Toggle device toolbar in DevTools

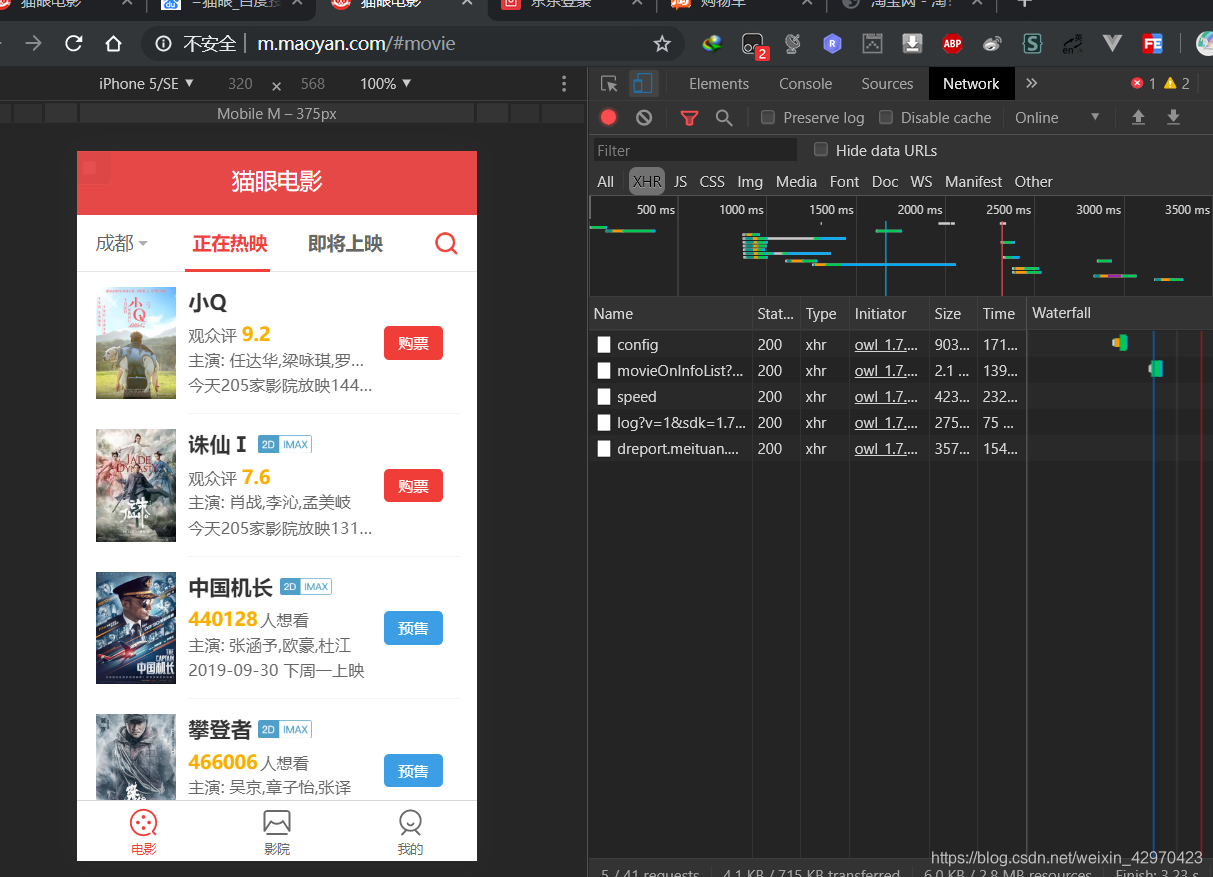642,84
